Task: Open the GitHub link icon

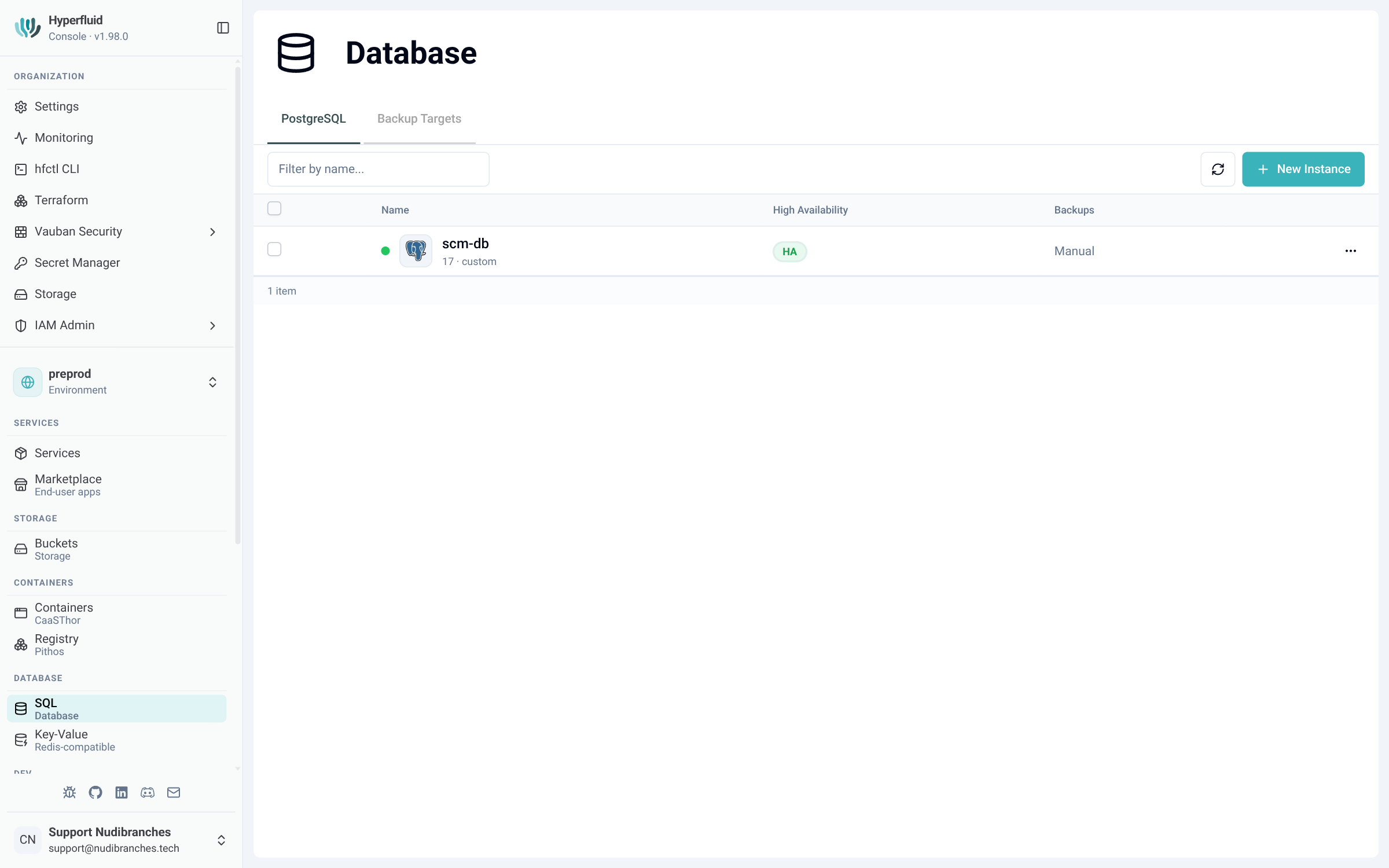Action: click(x=95, y=793)
